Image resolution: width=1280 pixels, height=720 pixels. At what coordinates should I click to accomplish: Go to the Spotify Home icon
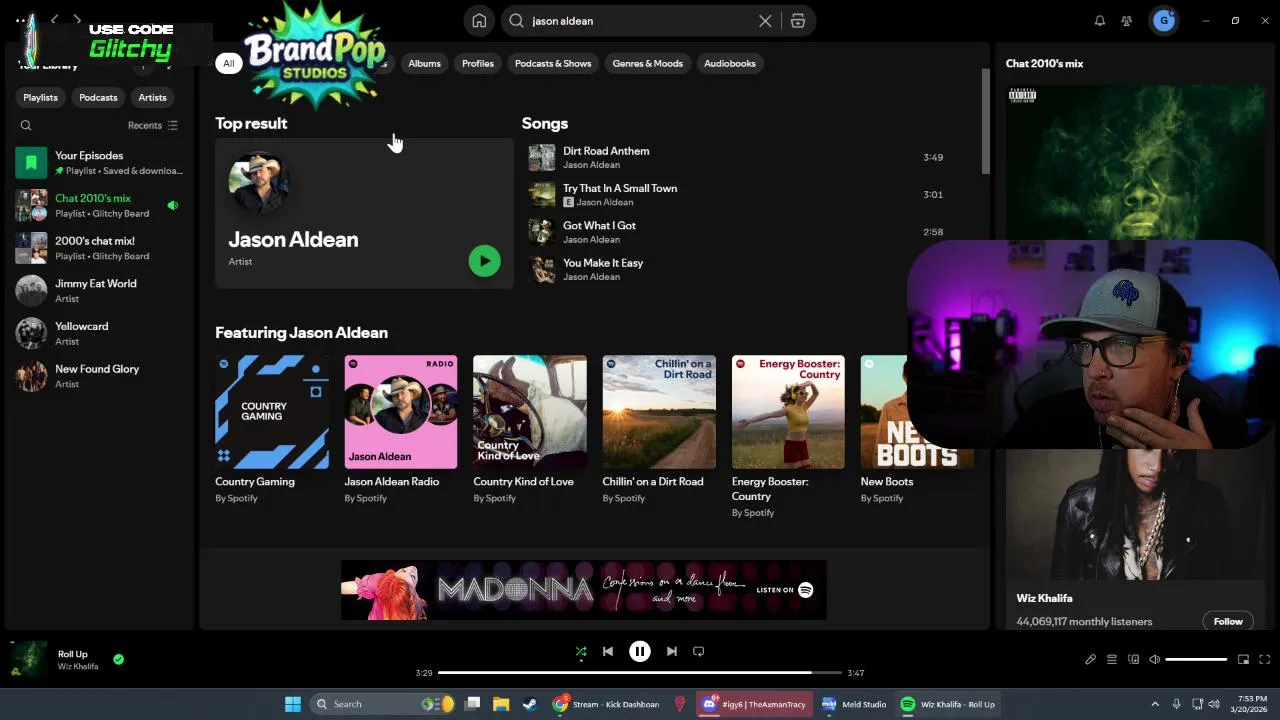[480, 21]
